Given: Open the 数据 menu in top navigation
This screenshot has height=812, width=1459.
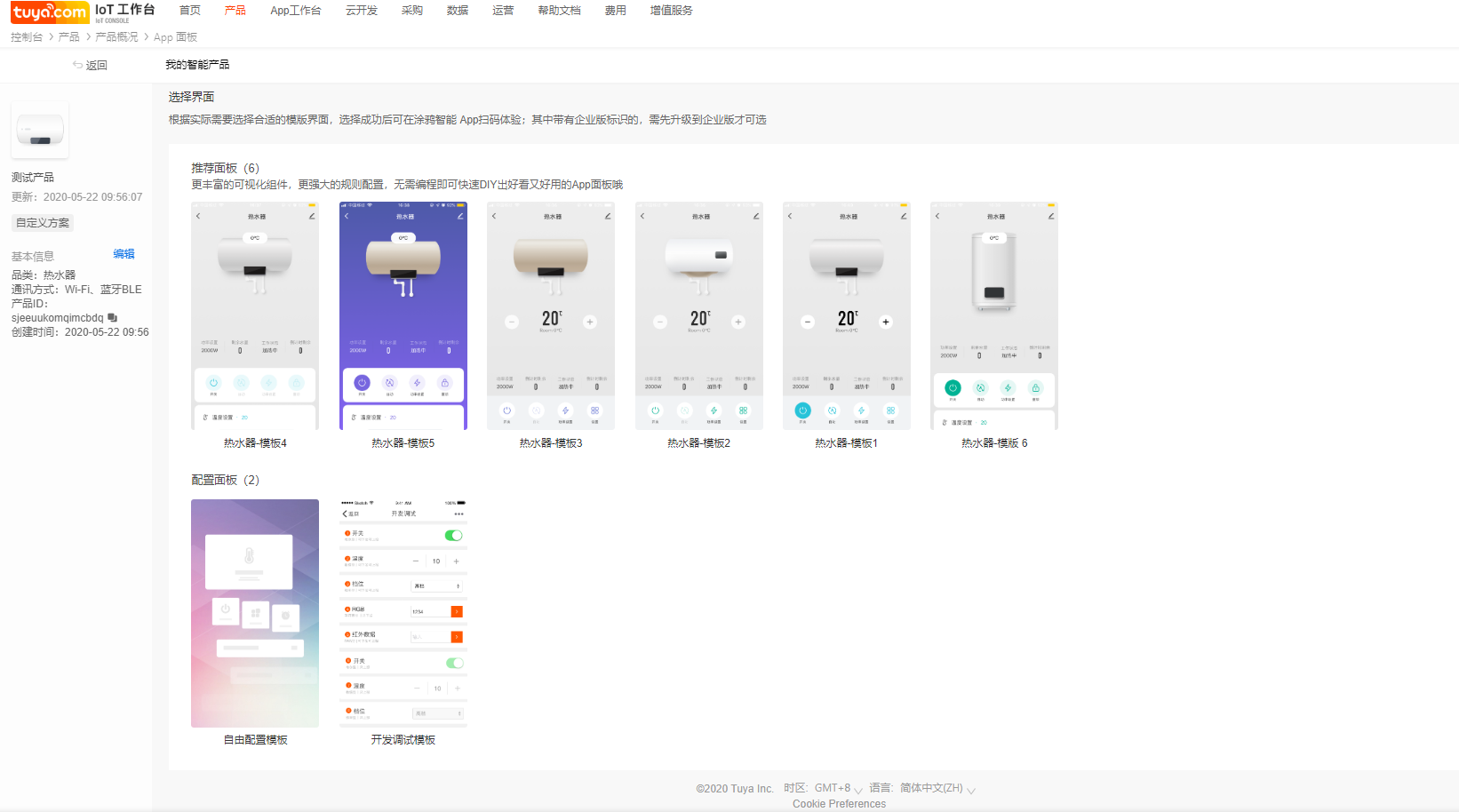Looking at the screenshot, I should [458, 12].
